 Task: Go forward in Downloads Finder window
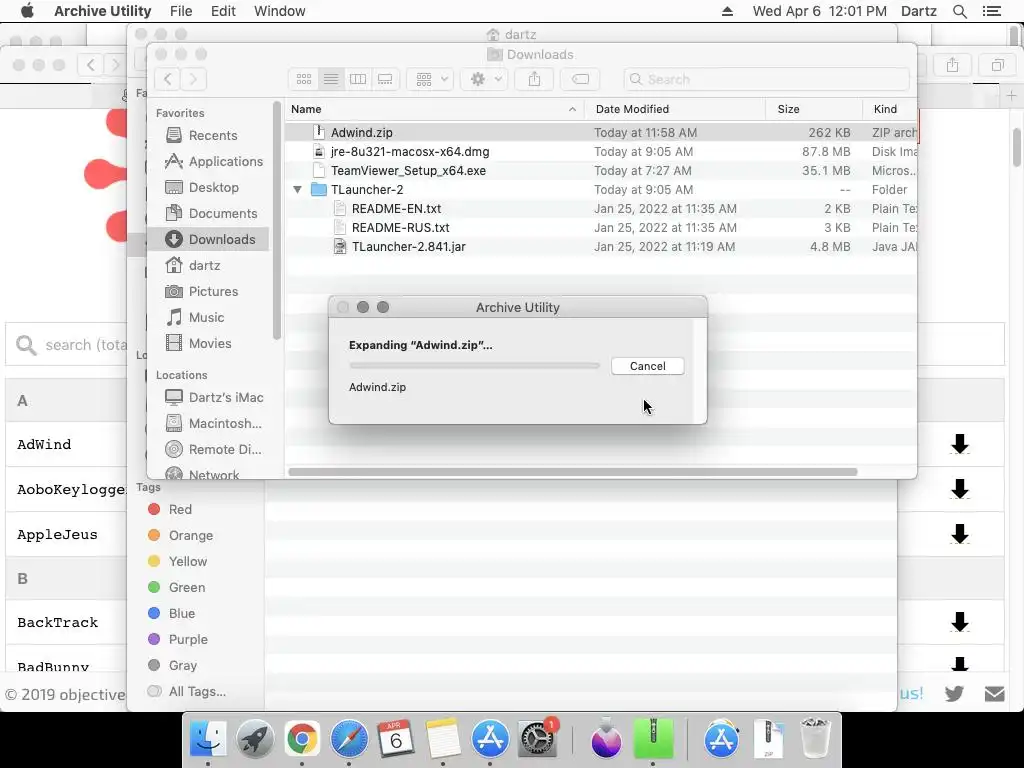[x=193, y=79]
